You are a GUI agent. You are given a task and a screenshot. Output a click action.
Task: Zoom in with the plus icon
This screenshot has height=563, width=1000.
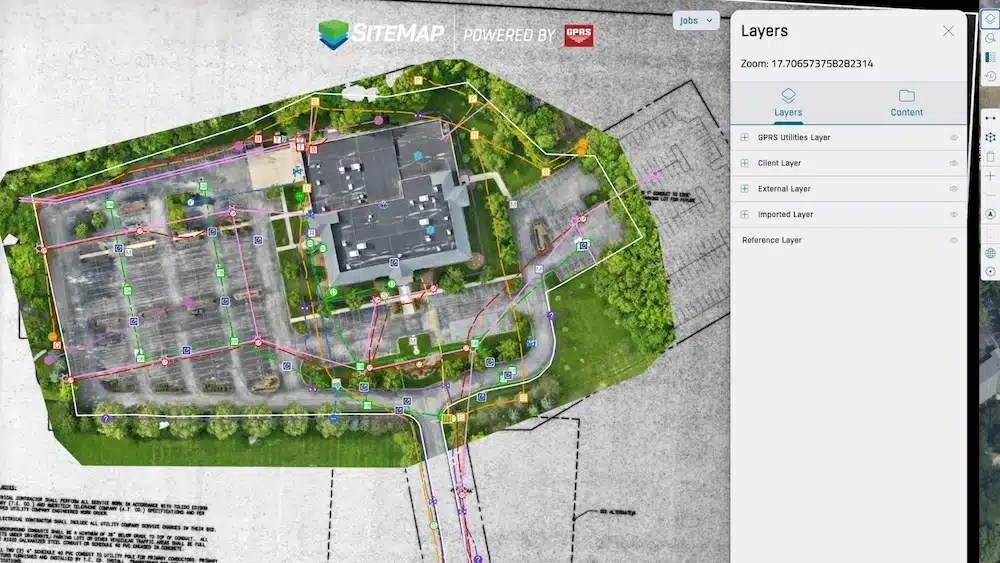tap(990, 175)
